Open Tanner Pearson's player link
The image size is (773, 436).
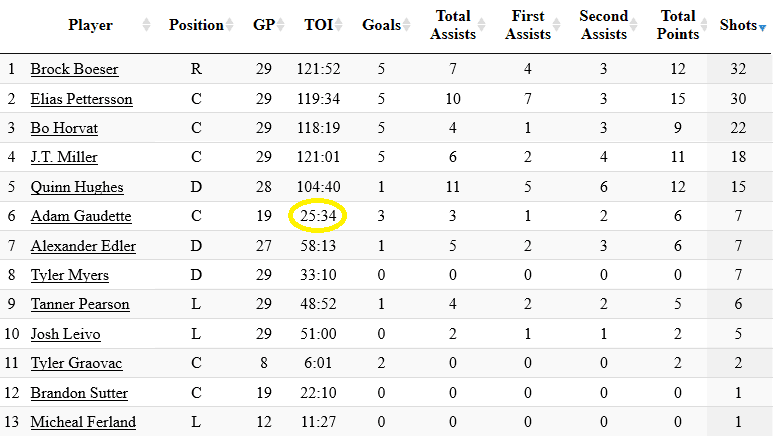[x=80, y=304]
